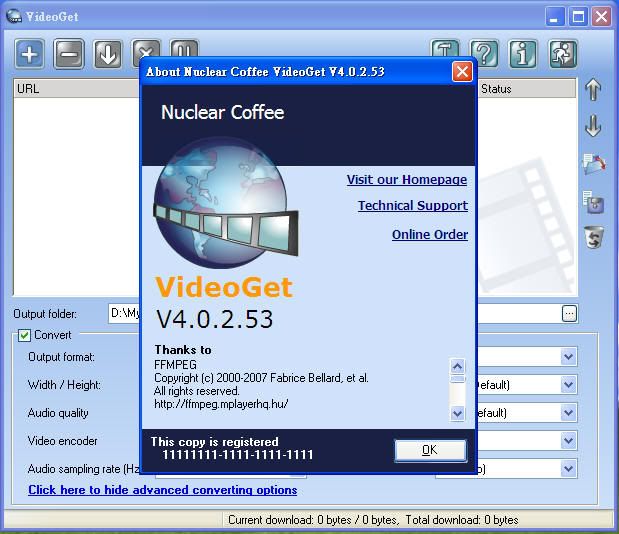Click the Exit application toolbar icon
This screenshot has width=619, height=534.
[x=563, y=54]
